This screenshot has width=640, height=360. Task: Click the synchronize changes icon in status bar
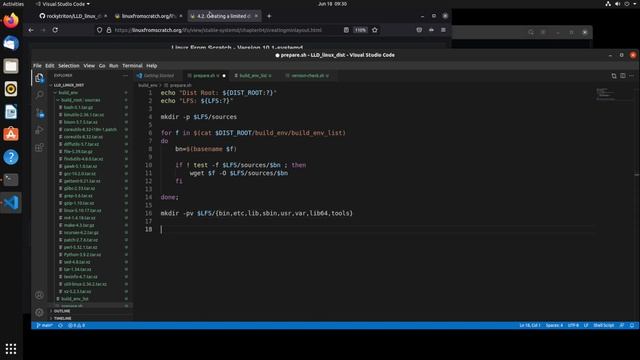[x=60, y=325]
